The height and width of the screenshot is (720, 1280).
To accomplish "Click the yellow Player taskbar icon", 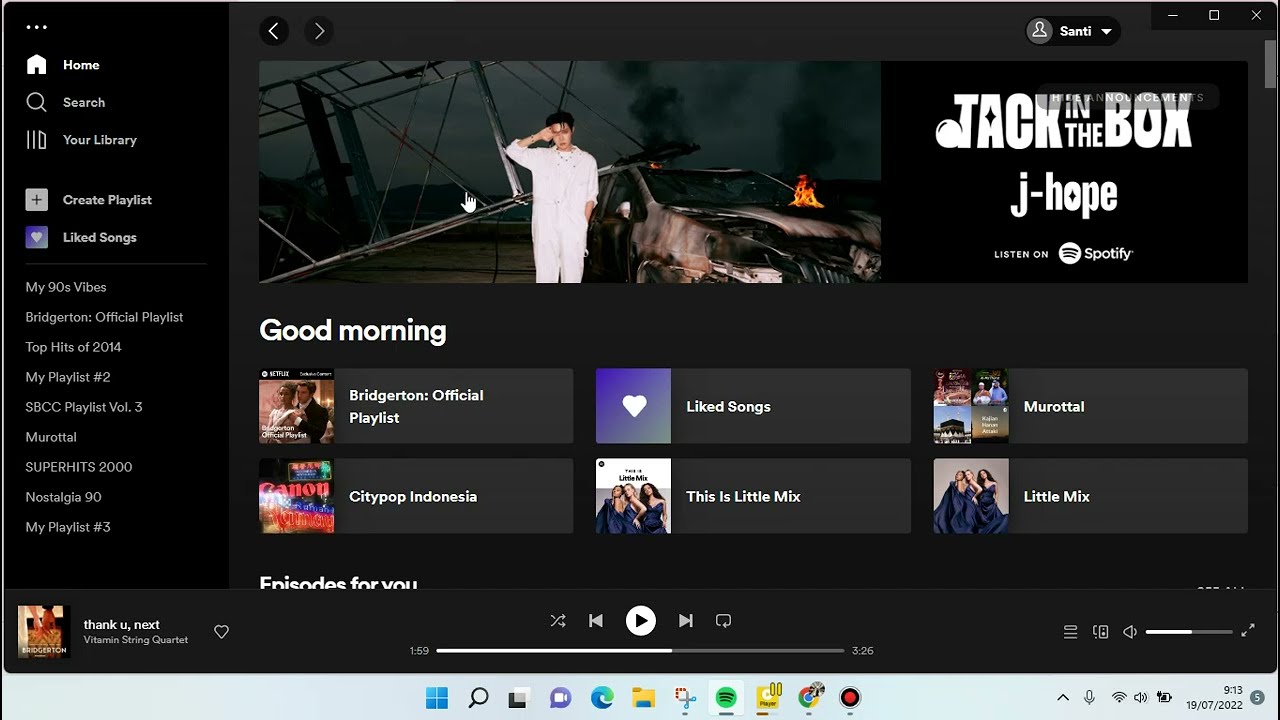I will [x=769, y=697].
